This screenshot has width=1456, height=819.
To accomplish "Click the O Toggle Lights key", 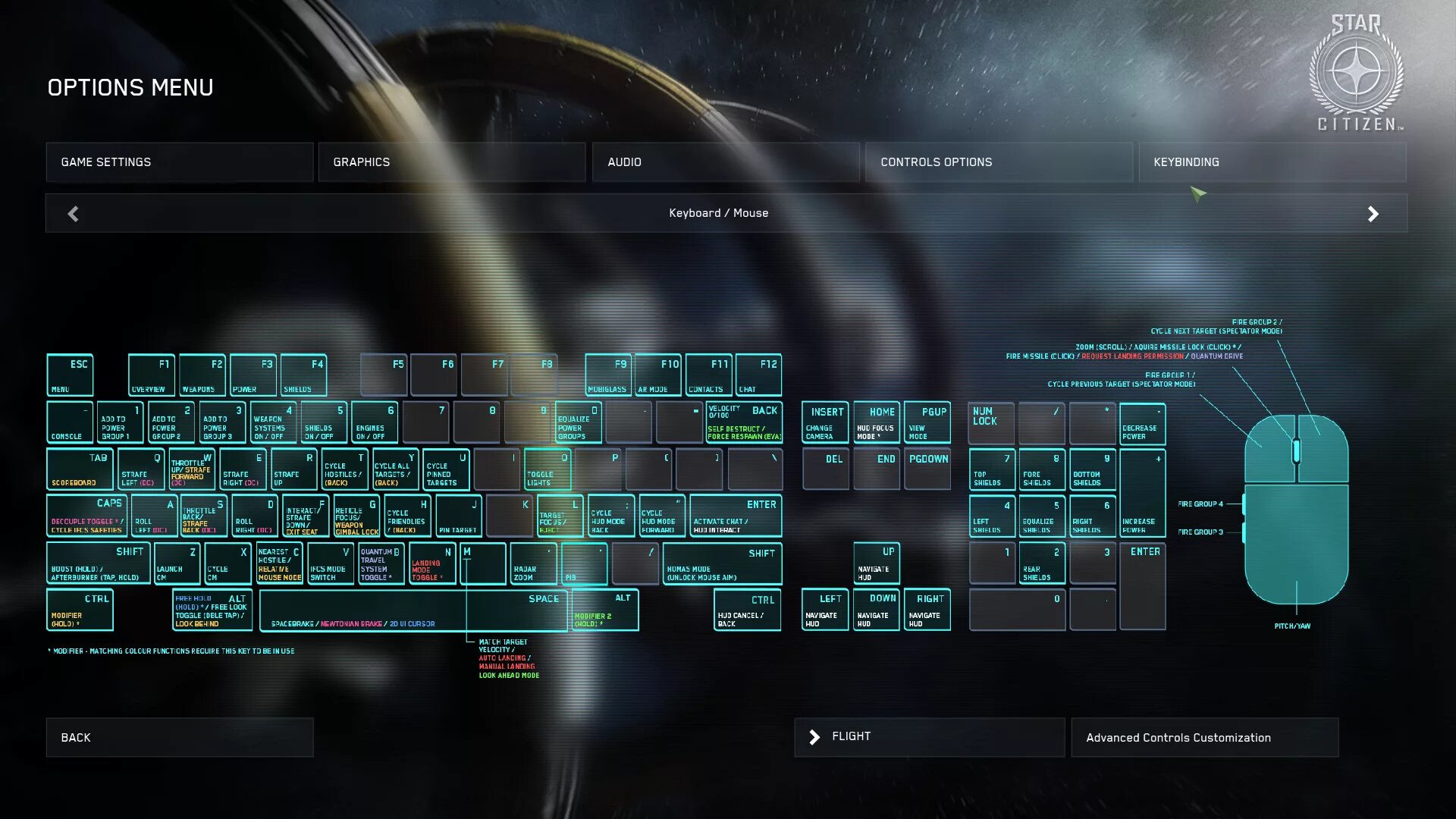I will (547, 469).
